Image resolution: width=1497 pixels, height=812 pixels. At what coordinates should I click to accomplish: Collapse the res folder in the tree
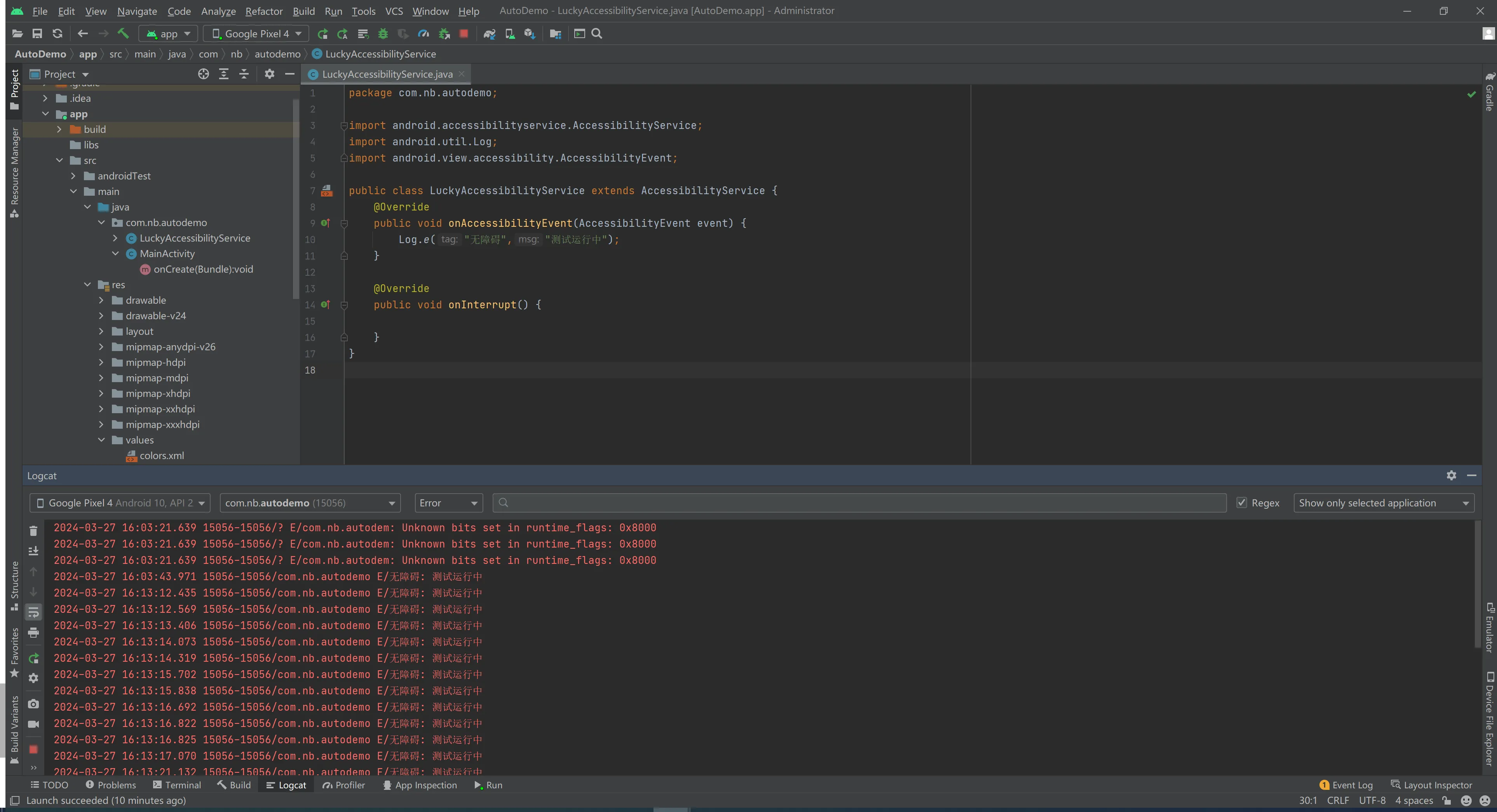87,285
